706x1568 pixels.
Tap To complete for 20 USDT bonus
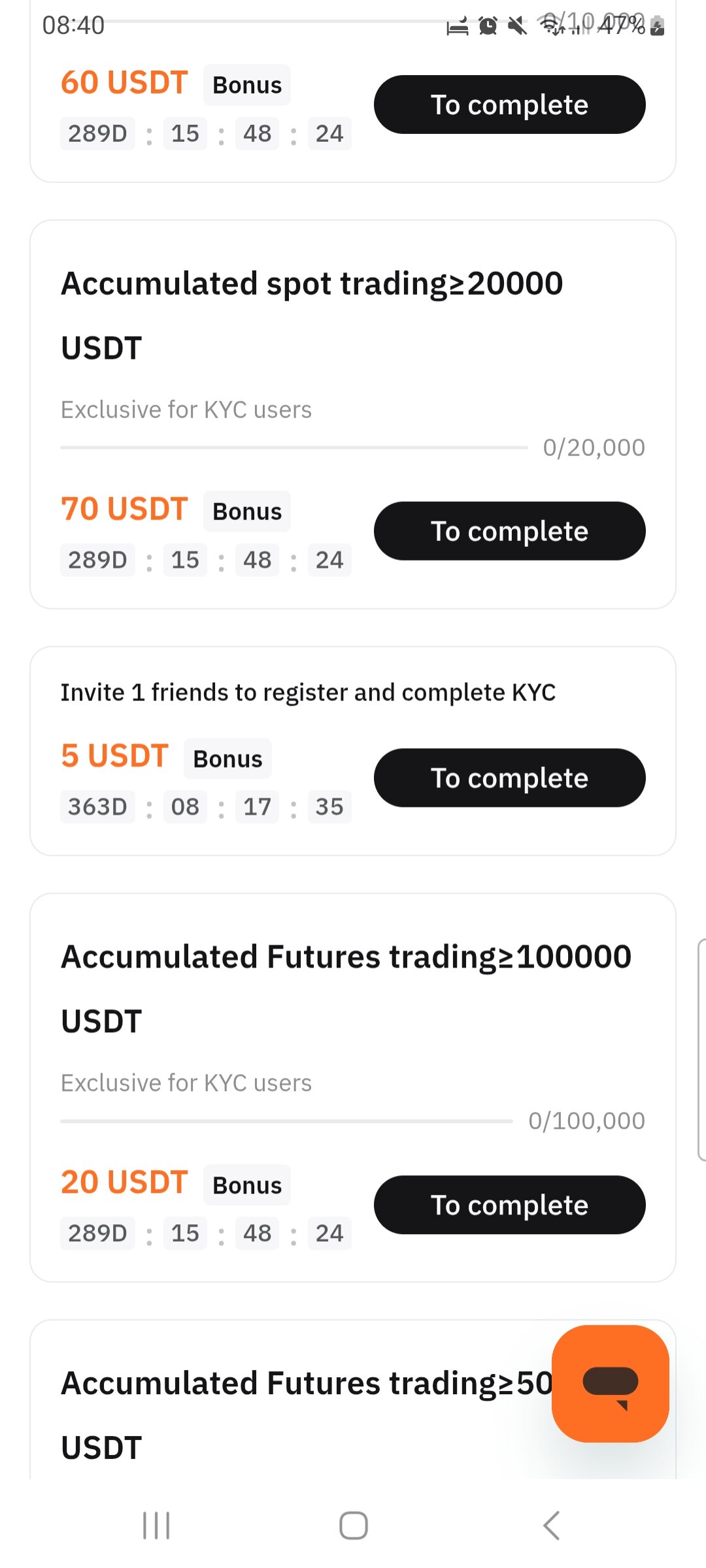tap(509, 1204)
